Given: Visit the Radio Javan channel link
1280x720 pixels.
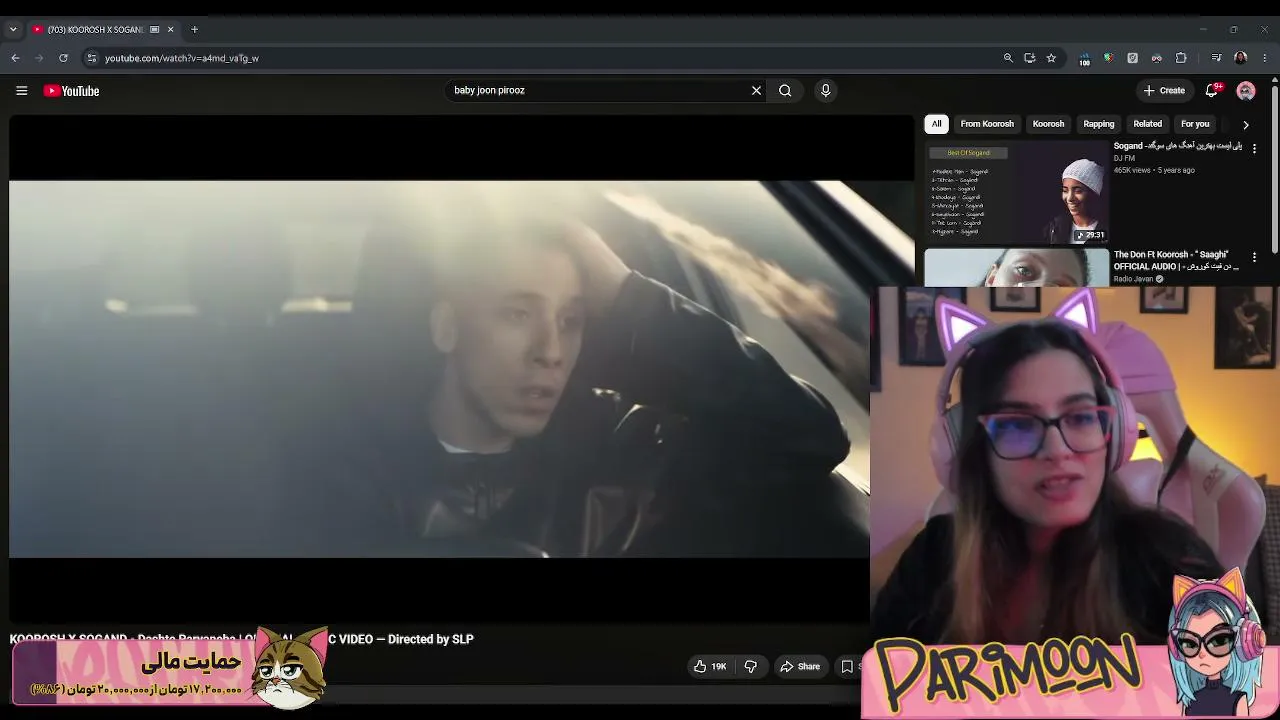Looking at the screenshot, I should [x=1134, y=279].
